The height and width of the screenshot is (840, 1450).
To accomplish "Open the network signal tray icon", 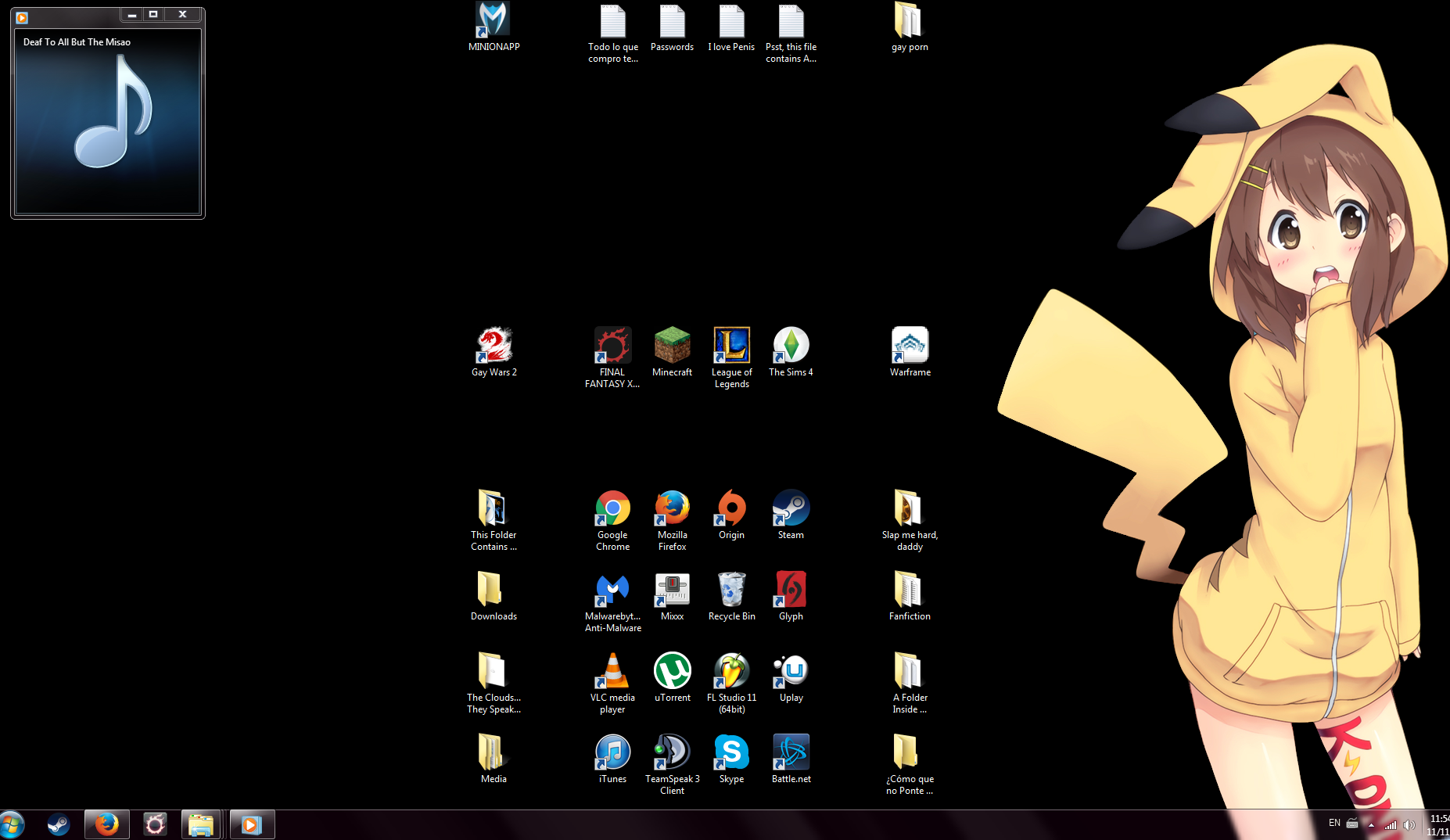I will click(x=1391, y=824).
